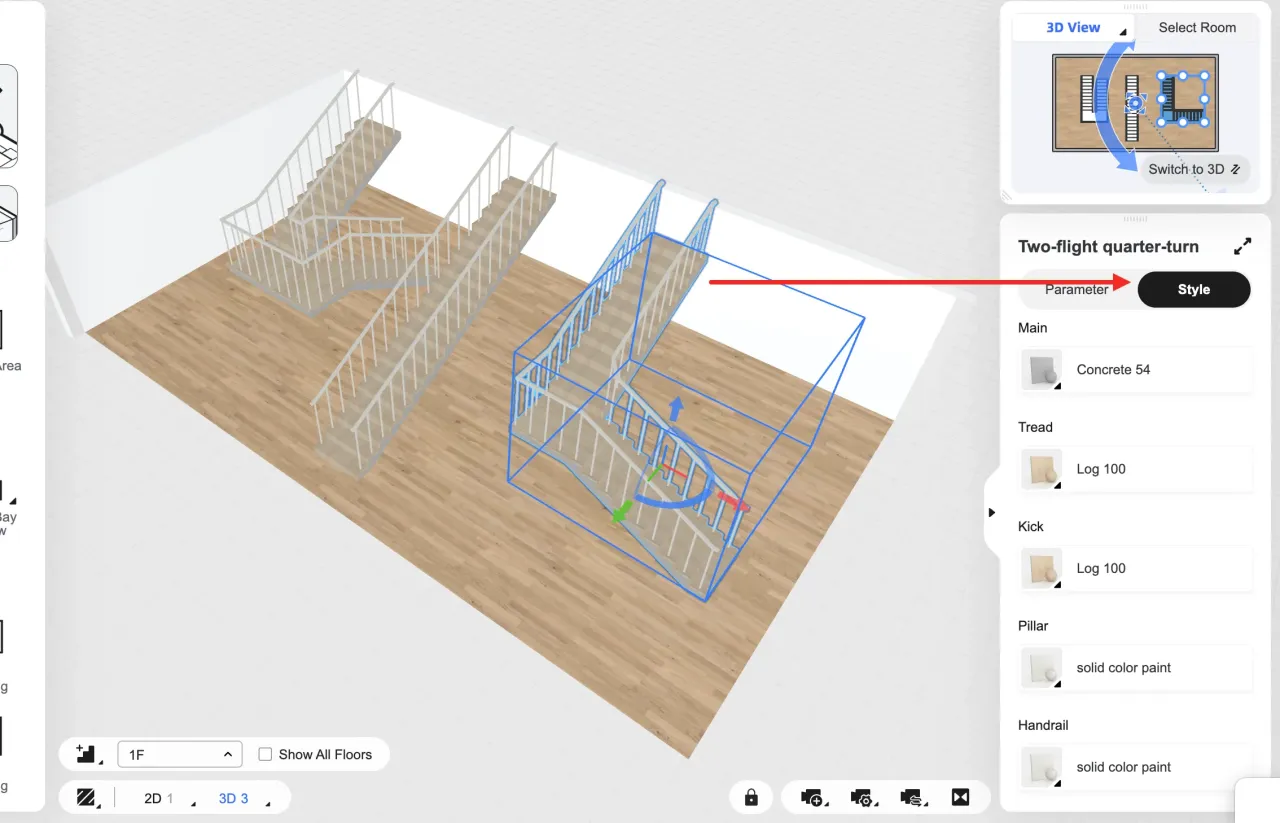Screen dimensions: 1280x823
Task: Expand the Two-flight quarter-turn panel
Action: pyautogui.click(x=1242, y=246)
